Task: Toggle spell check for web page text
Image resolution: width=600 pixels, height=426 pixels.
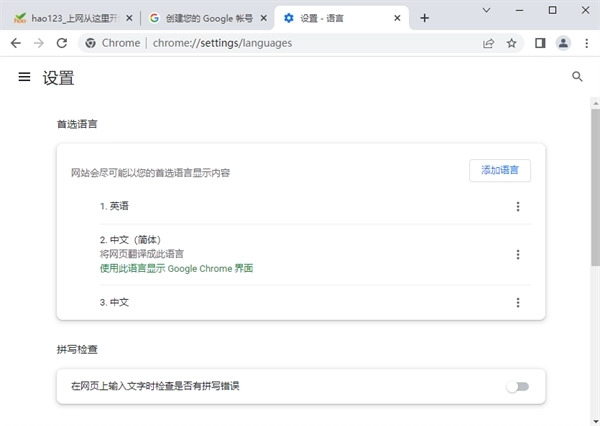Action: pyautogui.click(x=516, y=386)
